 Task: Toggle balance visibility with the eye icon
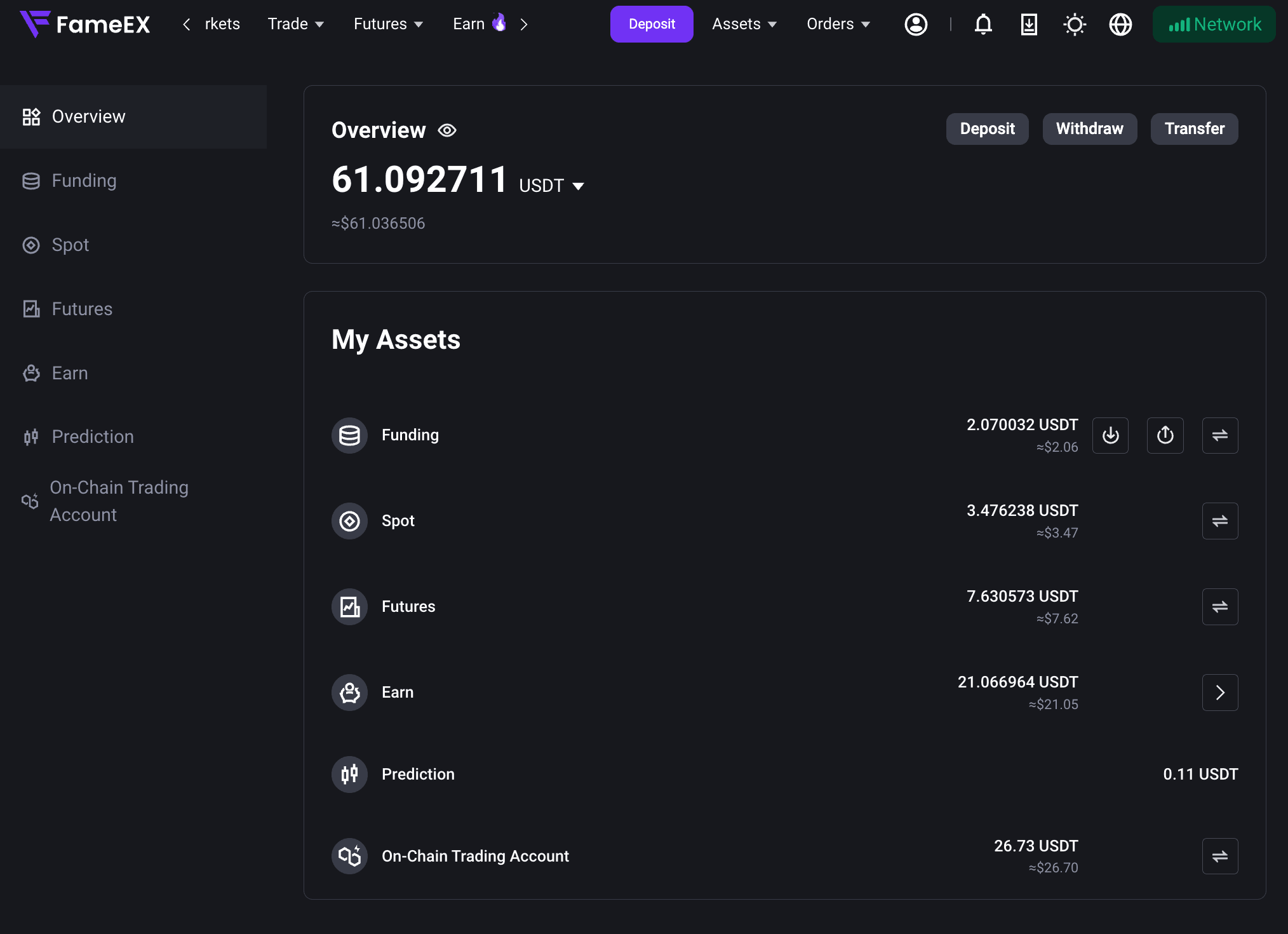[447, 130]
